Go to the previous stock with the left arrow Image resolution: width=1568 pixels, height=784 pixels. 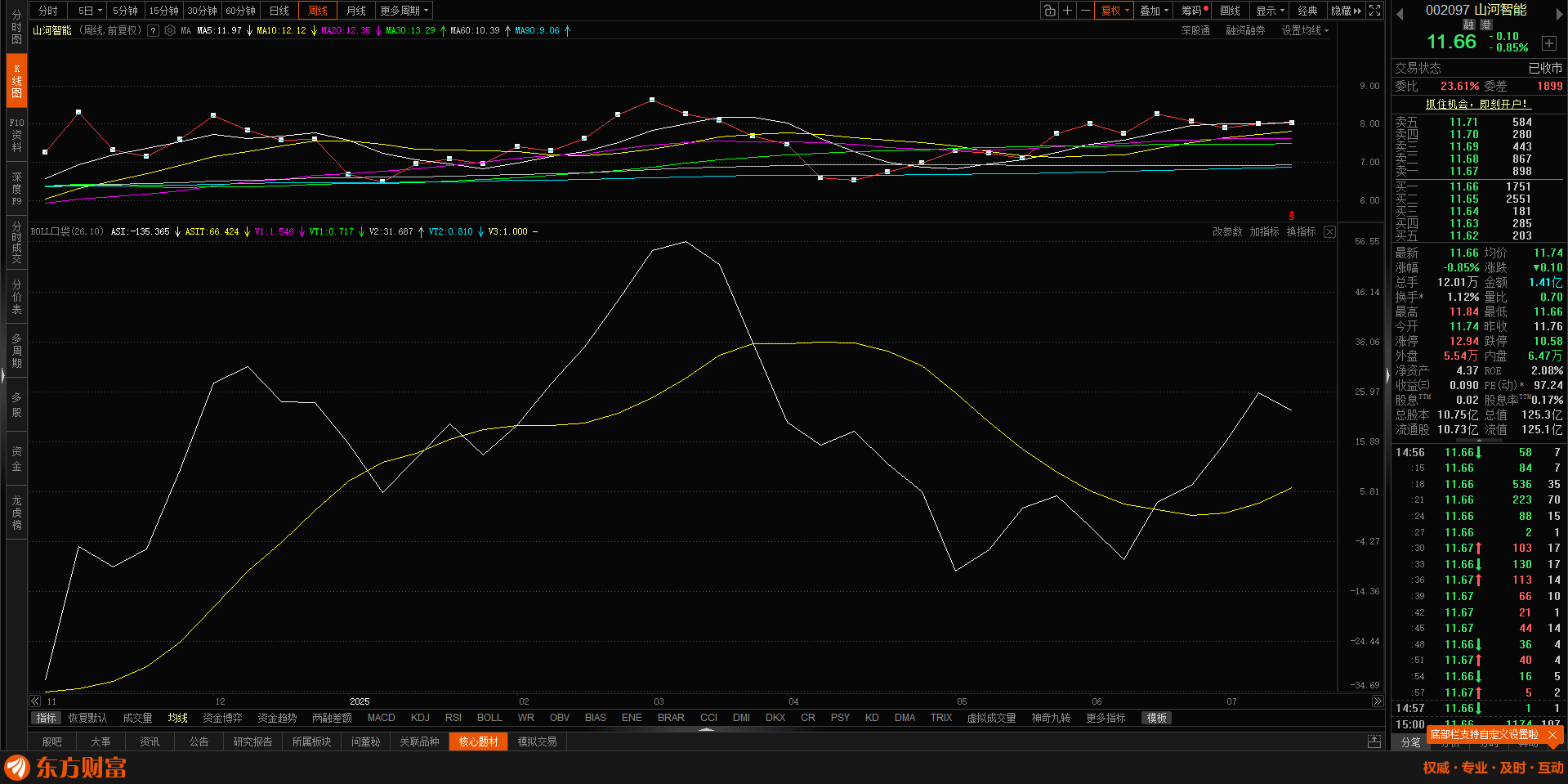click(x=1400, y=14)
